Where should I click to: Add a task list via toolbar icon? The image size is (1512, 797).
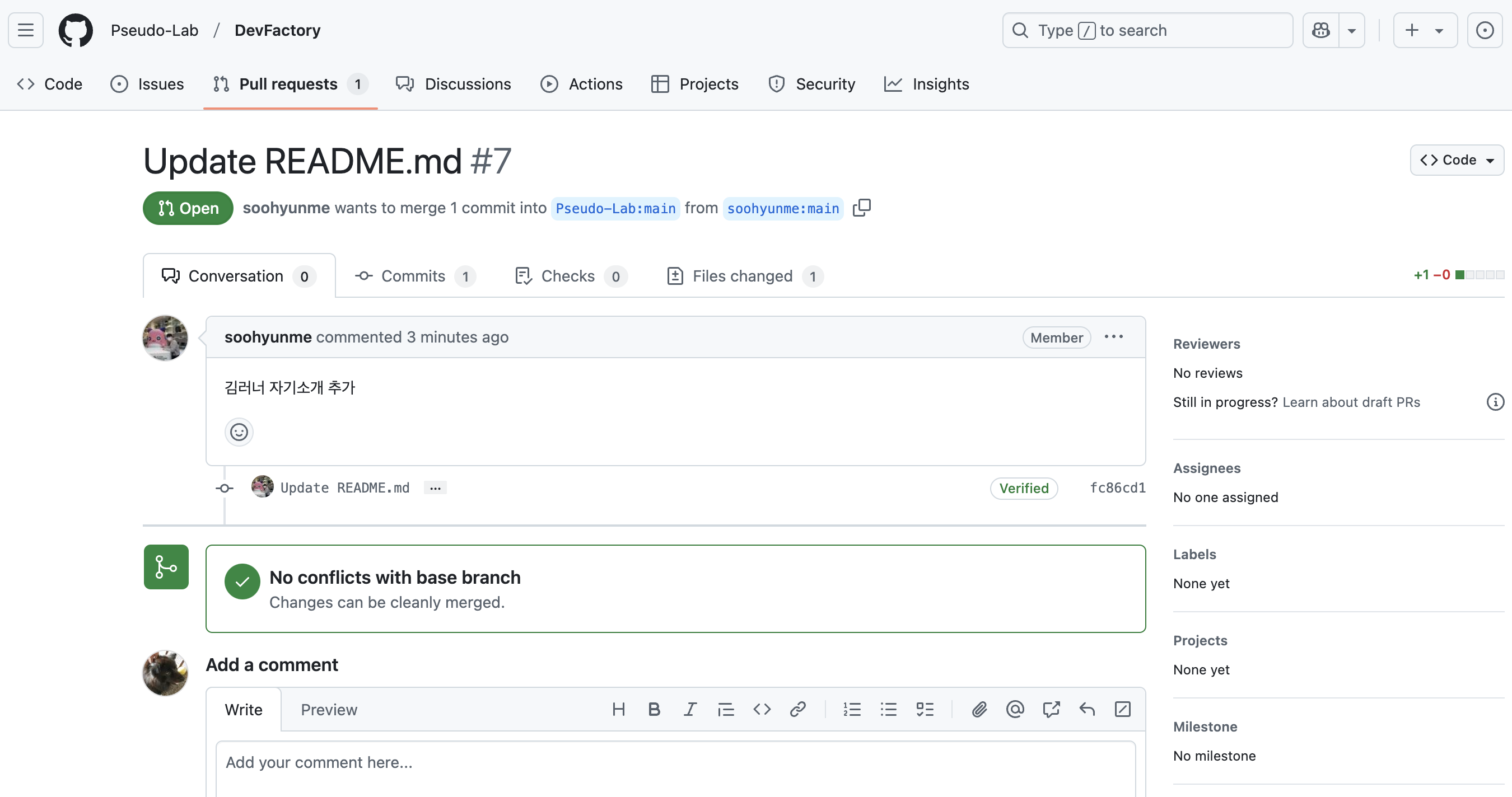pyautogui.click(x=925, y=710)
